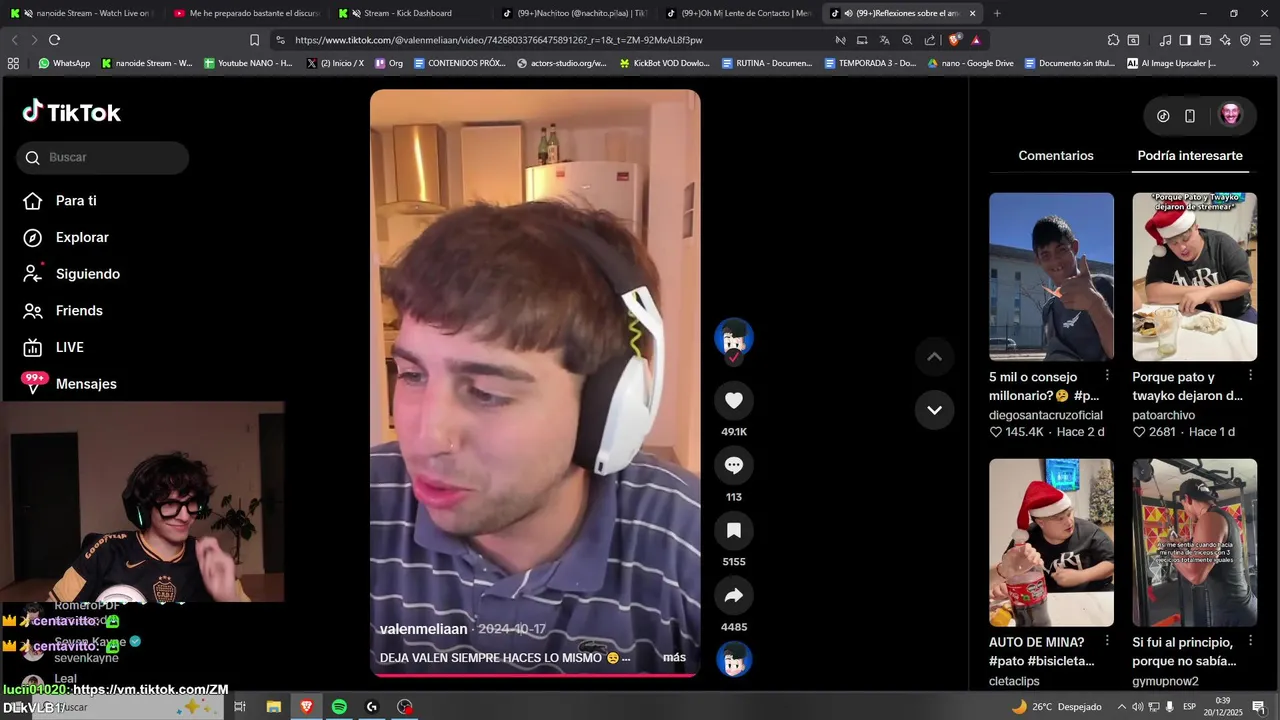The width and height of the screenshot is (1280, 720).
Task: Toggle browser sidebar panel icon
Action: tap(1185, 40)
